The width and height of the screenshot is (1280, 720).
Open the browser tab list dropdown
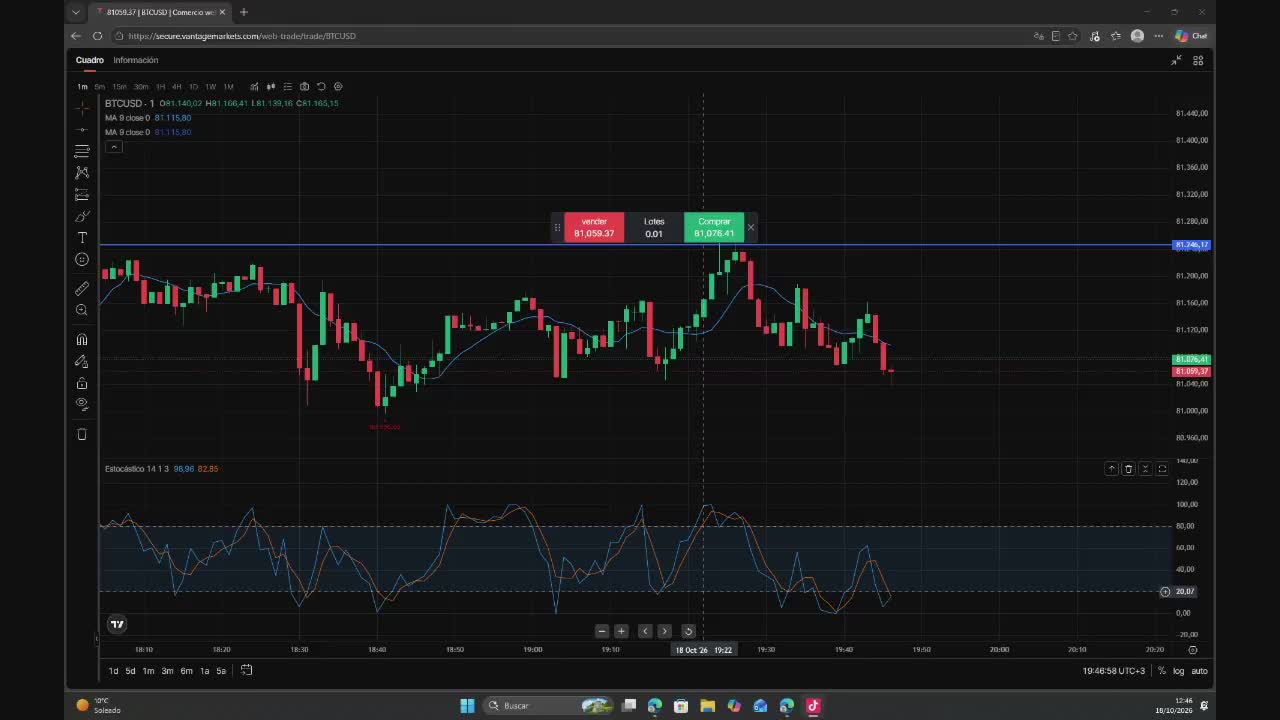(76, 12)
